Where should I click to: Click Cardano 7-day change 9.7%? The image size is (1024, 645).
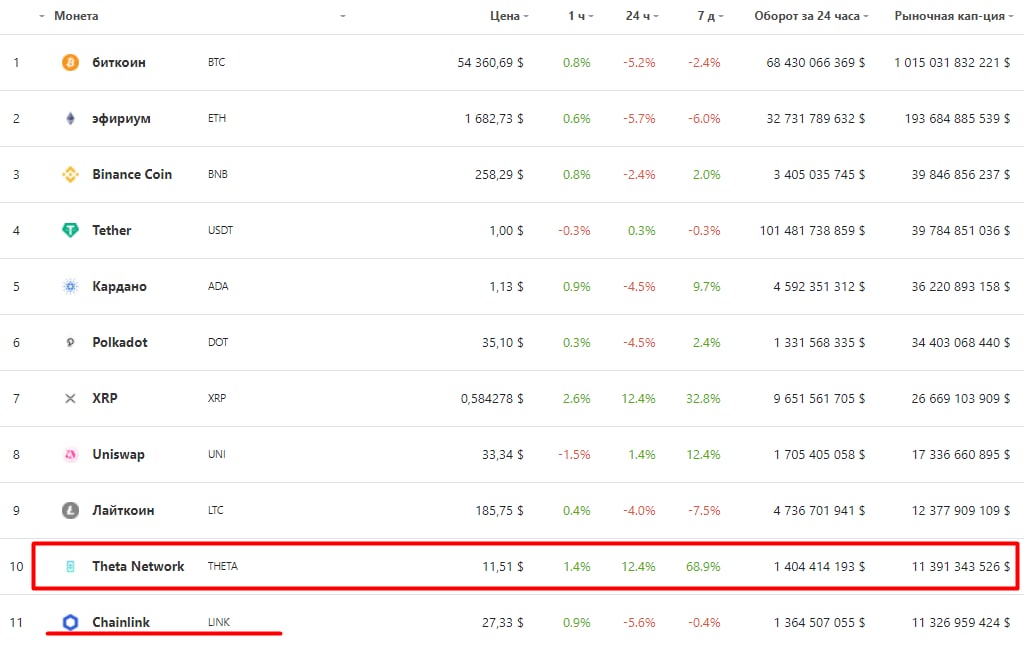(x=707, y=287)
